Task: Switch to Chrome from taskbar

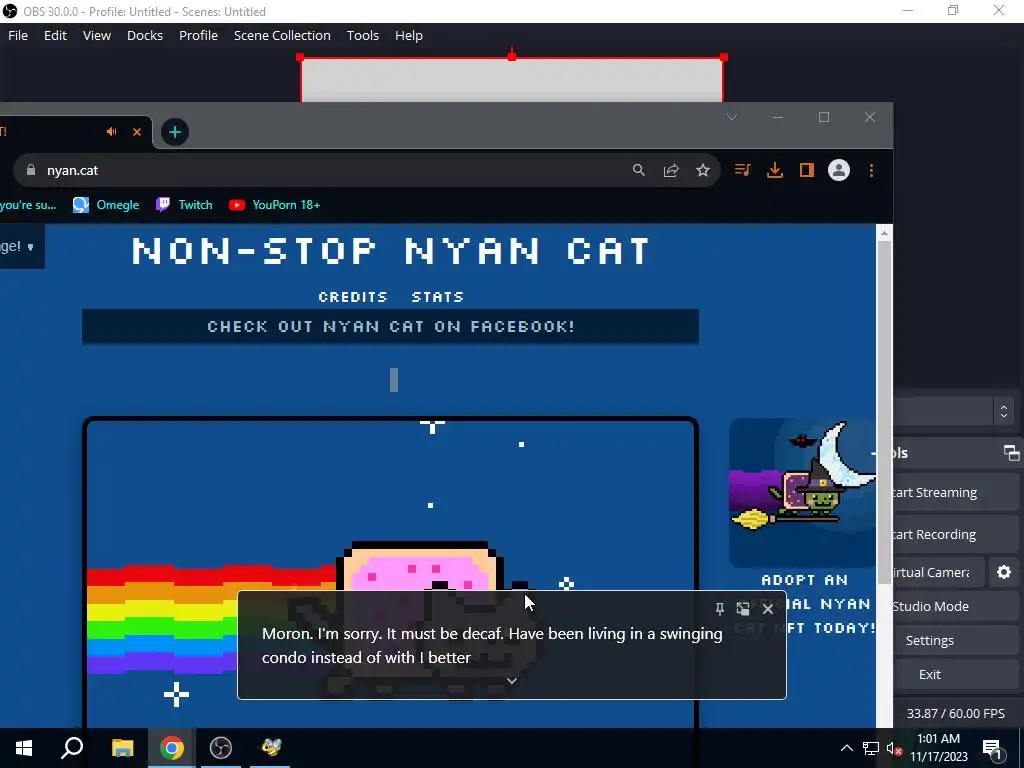Action: 172,748
